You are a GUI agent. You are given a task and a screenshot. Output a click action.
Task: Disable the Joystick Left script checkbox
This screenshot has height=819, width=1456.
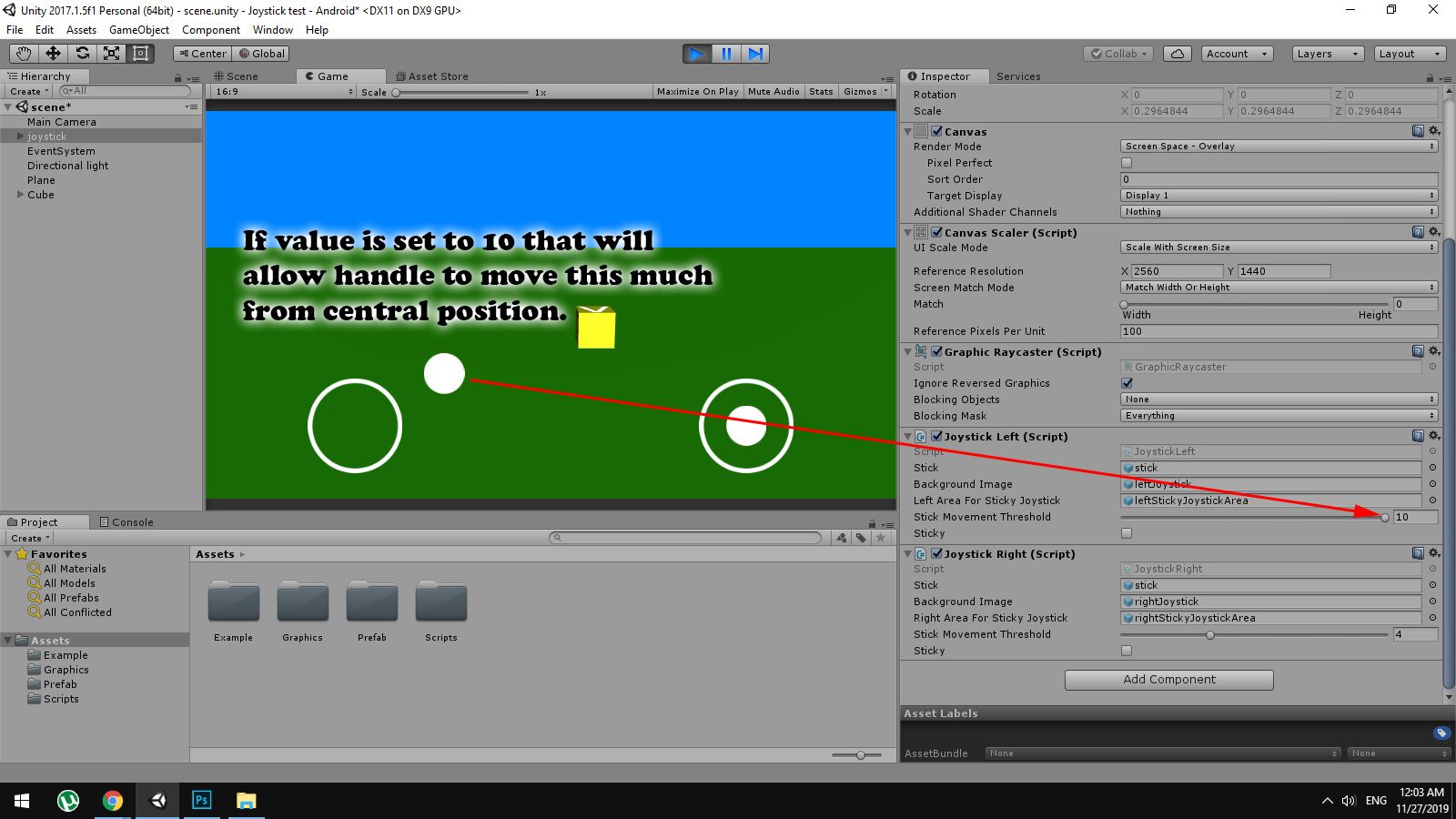click(936, 436)
